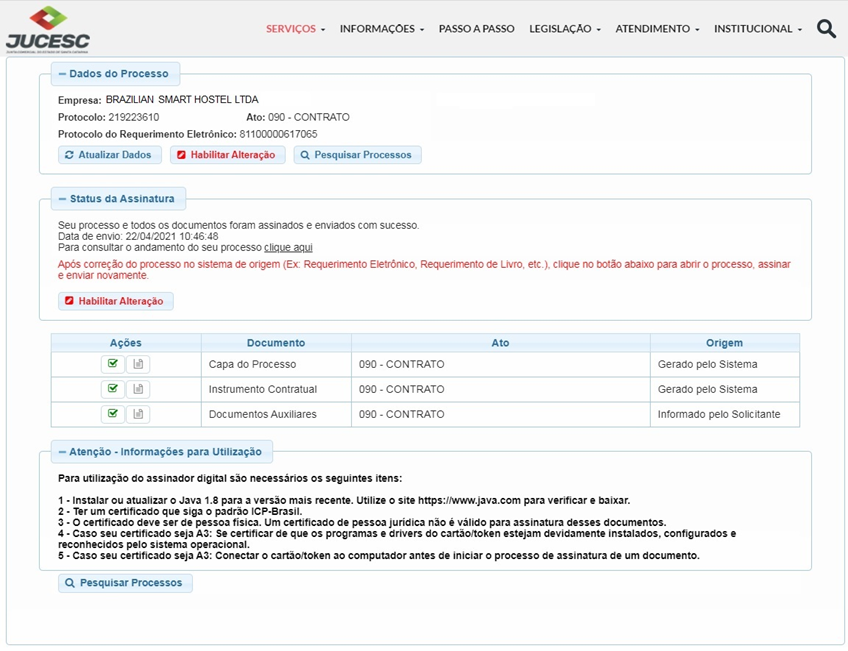848x651 pixels.
Task: Click Pesquisar Processos in Dados do Processo
Action: point(357,155)
